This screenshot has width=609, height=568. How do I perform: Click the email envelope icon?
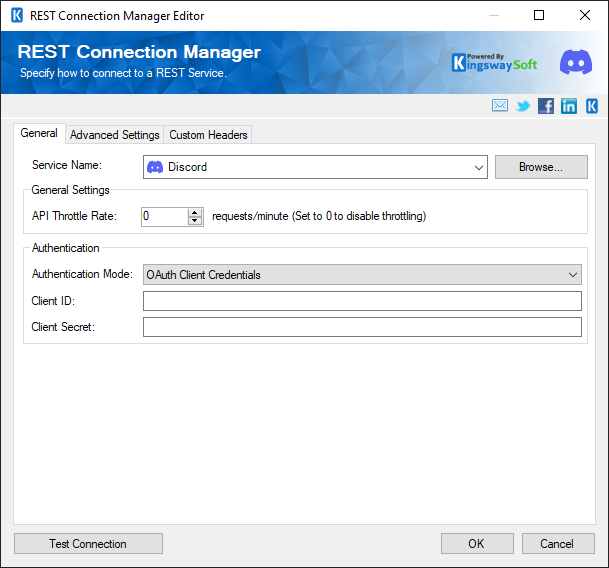pyautogui.click(x=499, y=106)
